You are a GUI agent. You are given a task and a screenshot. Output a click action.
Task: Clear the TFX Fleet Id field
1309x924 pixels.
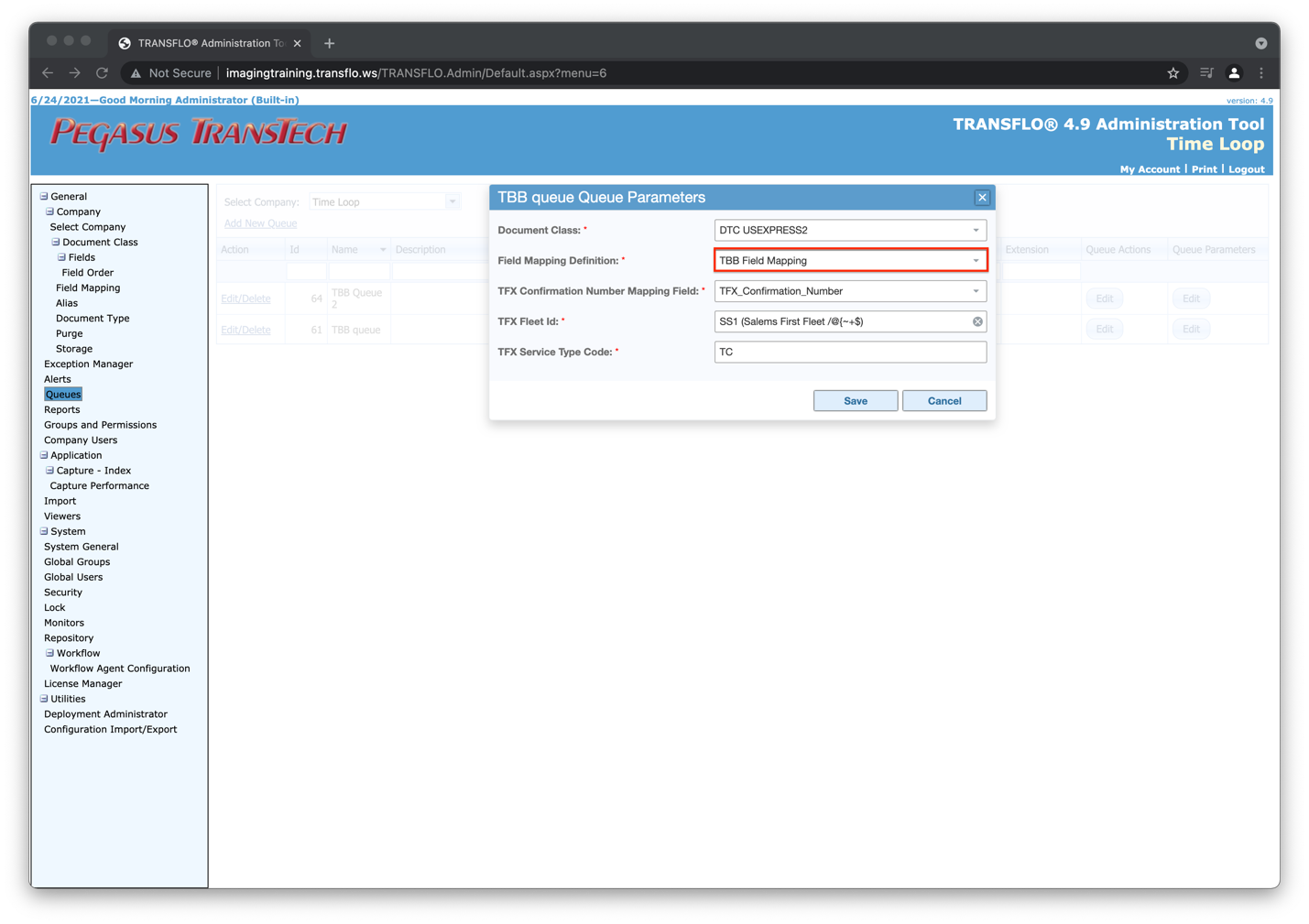coord(977,321)
